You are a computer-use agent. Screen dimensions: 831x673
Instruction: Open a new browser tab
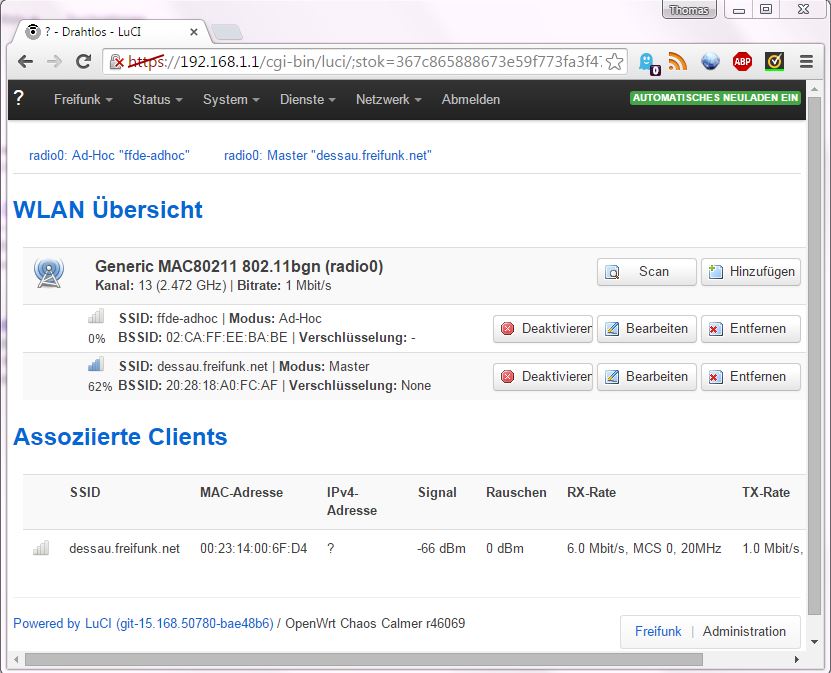227,32
